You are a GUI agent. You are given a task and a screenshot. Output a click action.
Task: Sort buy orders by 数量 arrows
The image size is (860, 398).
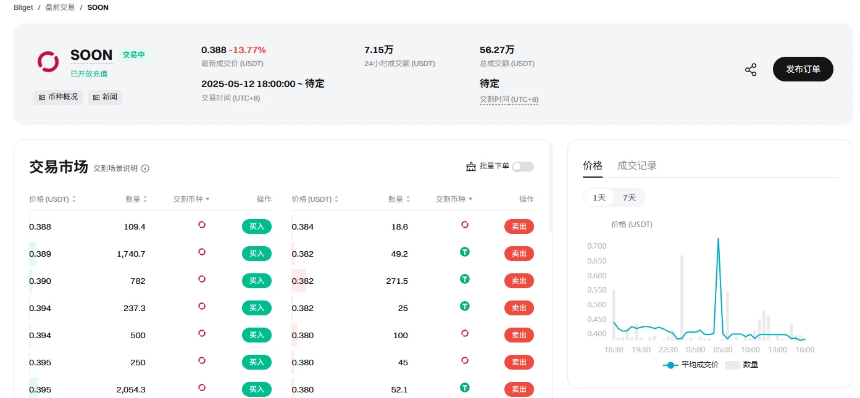[x=145, y=200]
